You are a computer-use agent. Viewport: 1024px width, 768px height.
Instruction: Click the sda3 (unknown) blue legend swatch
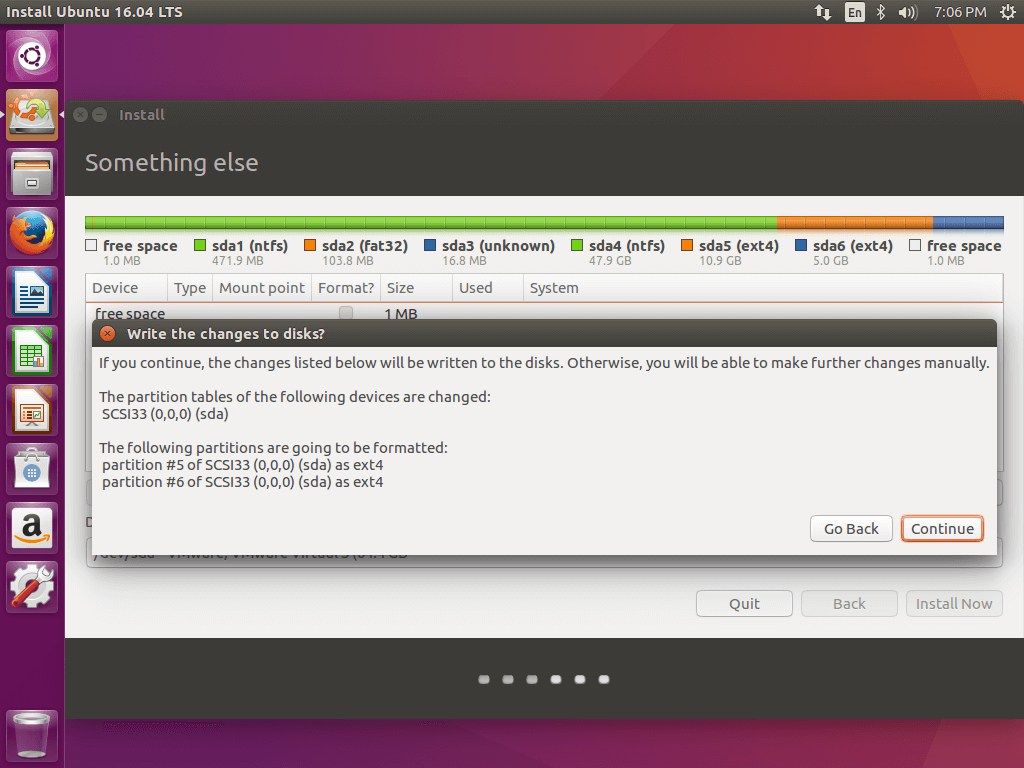point(430,245)
